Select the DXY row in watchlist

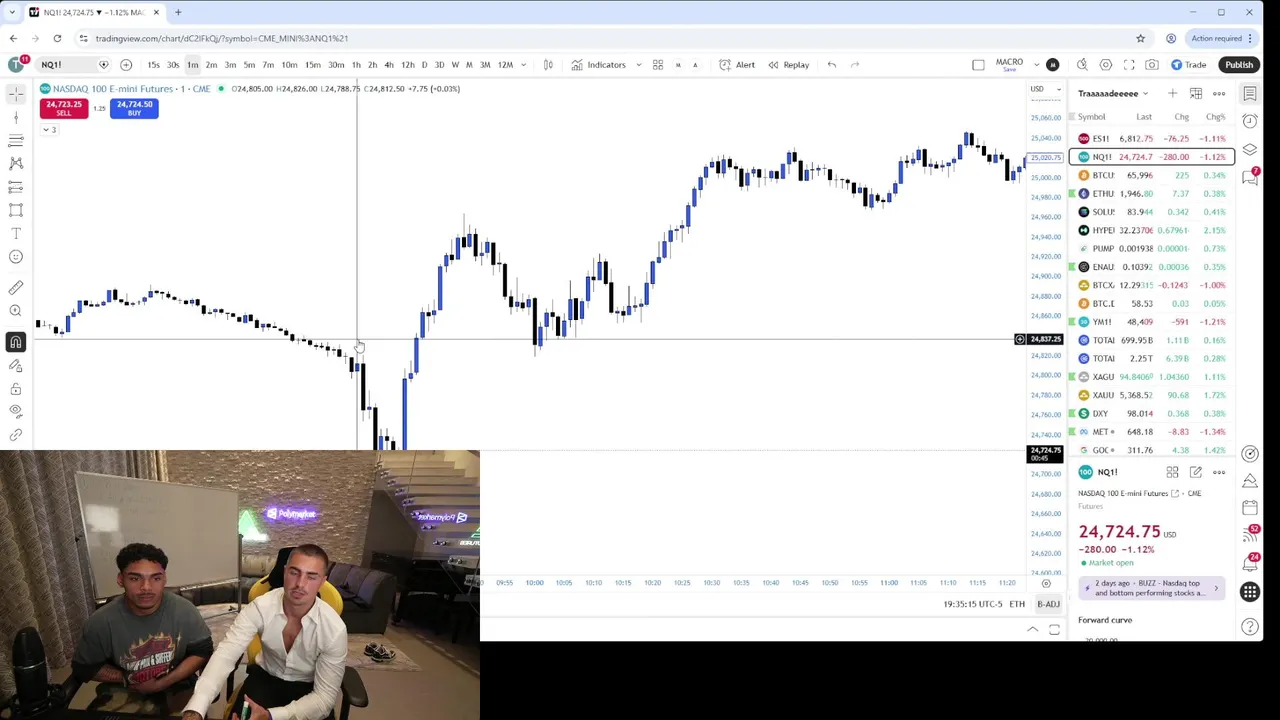click(x=1152, y=414)
